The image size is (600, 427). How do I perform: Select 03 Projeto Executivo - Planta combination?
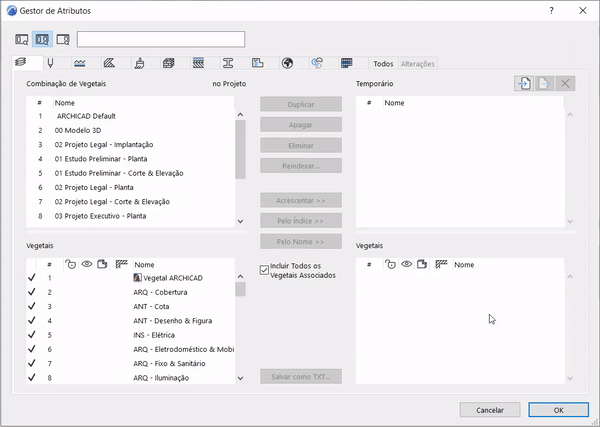tap(130, 216)
